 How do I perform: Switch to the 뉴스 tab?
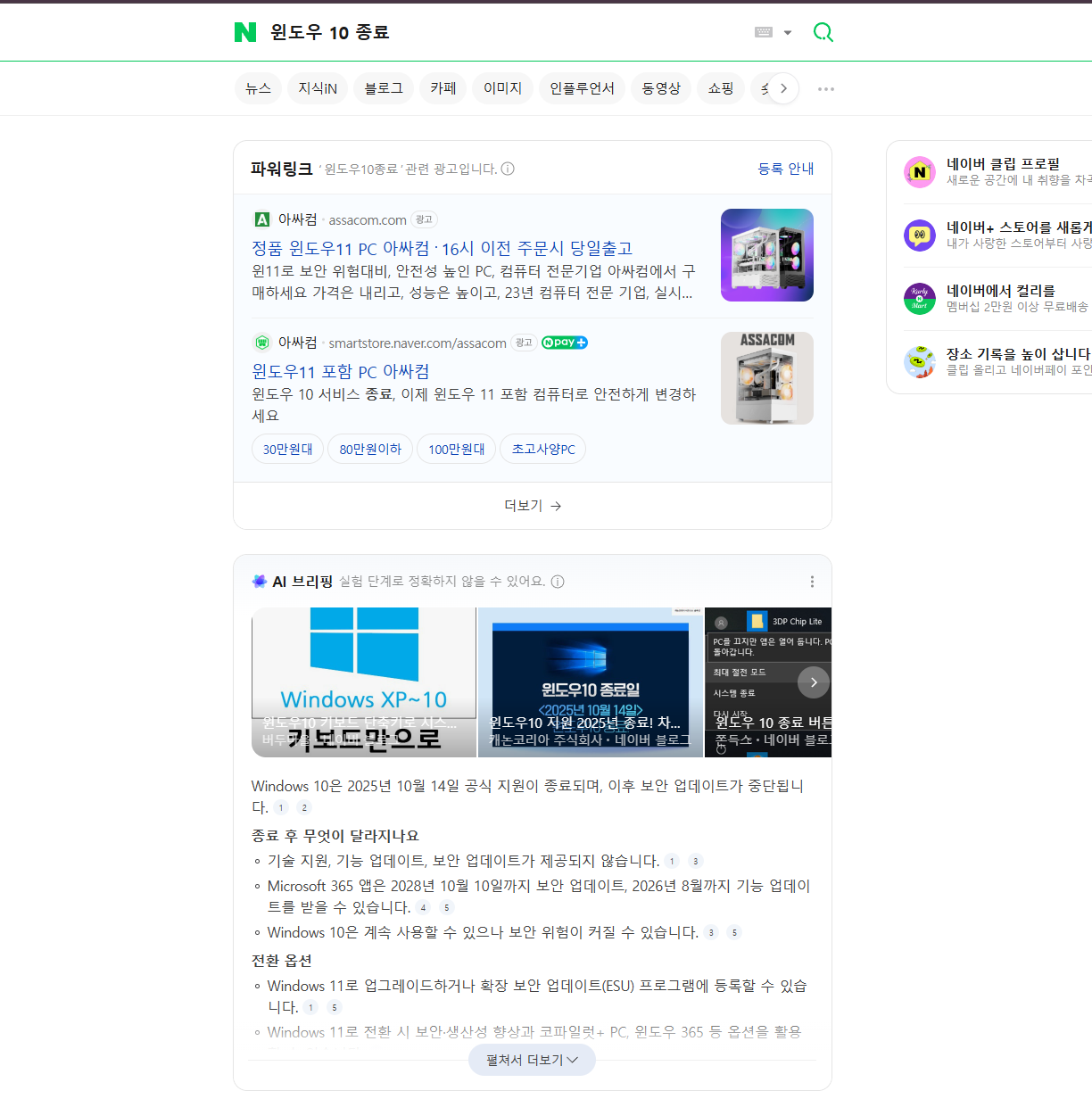tap(258, 88)
